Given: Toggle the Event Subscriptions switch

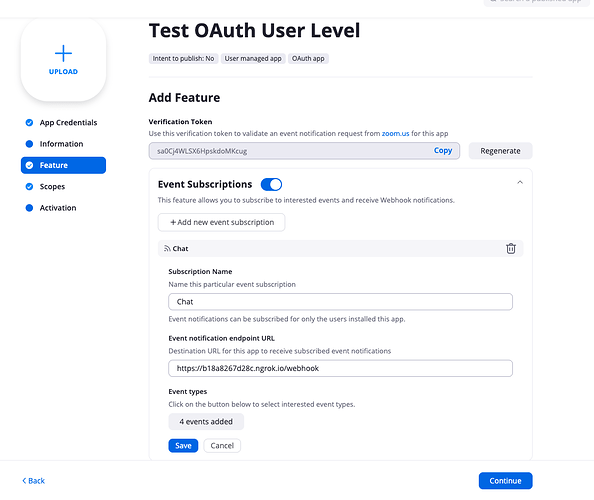Looking at the screenshot, I should click(271, 184).
